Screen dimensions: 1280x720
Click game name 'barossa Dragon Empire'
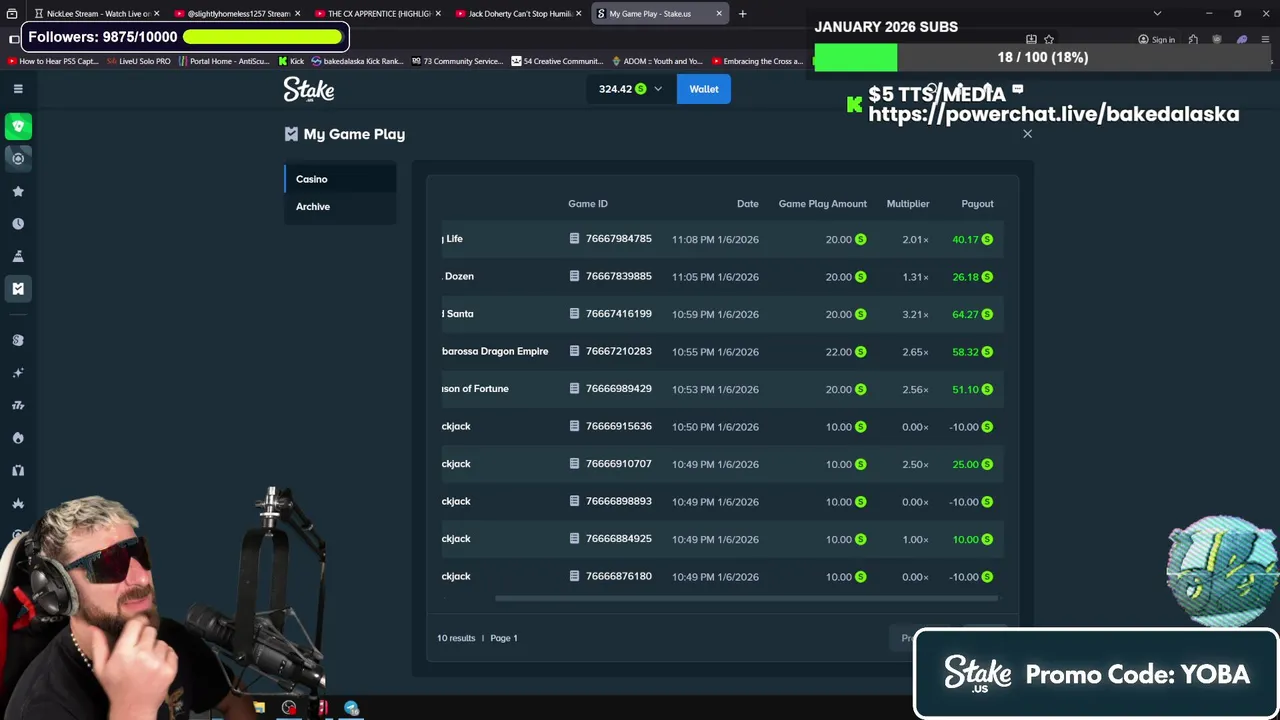[495, 351]
